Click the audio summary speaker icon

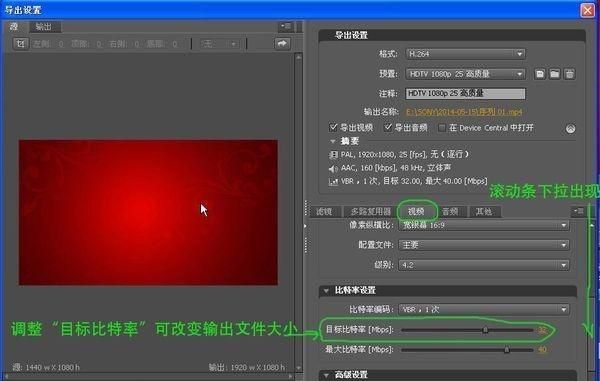333,168
